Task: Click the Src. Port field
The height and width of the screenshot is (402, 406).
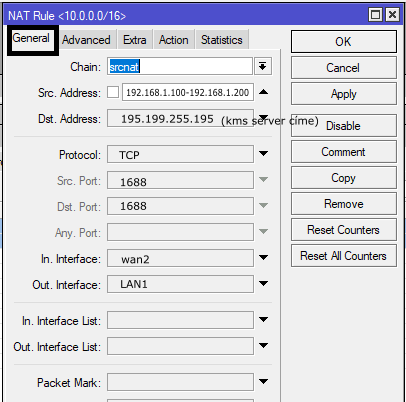Action: [180, 180]
